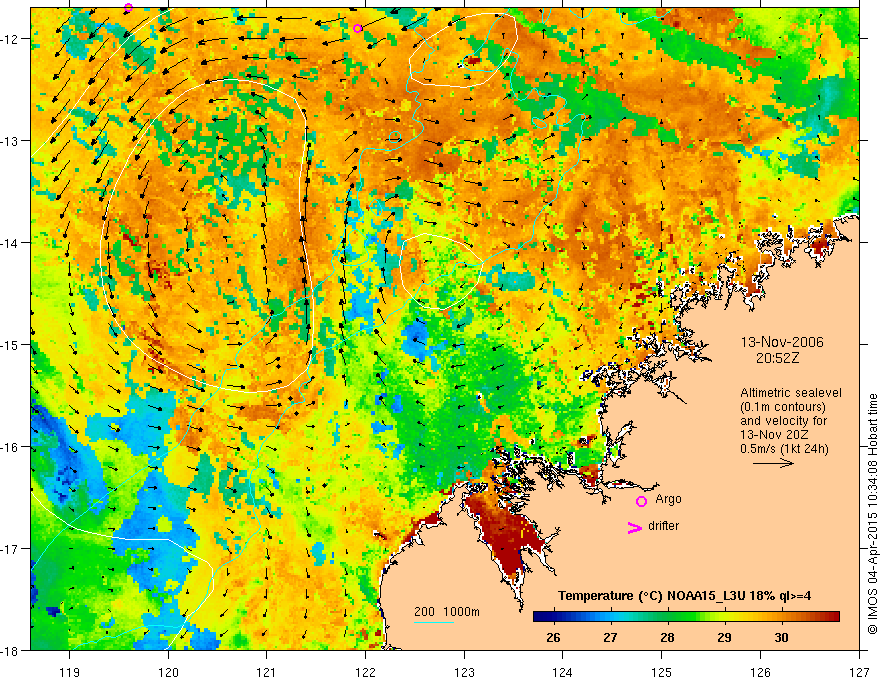
Task: Click the 'Temperature (°C) NOAA15_L3U 18% ql>=4' title
Action: click(684, 596)
